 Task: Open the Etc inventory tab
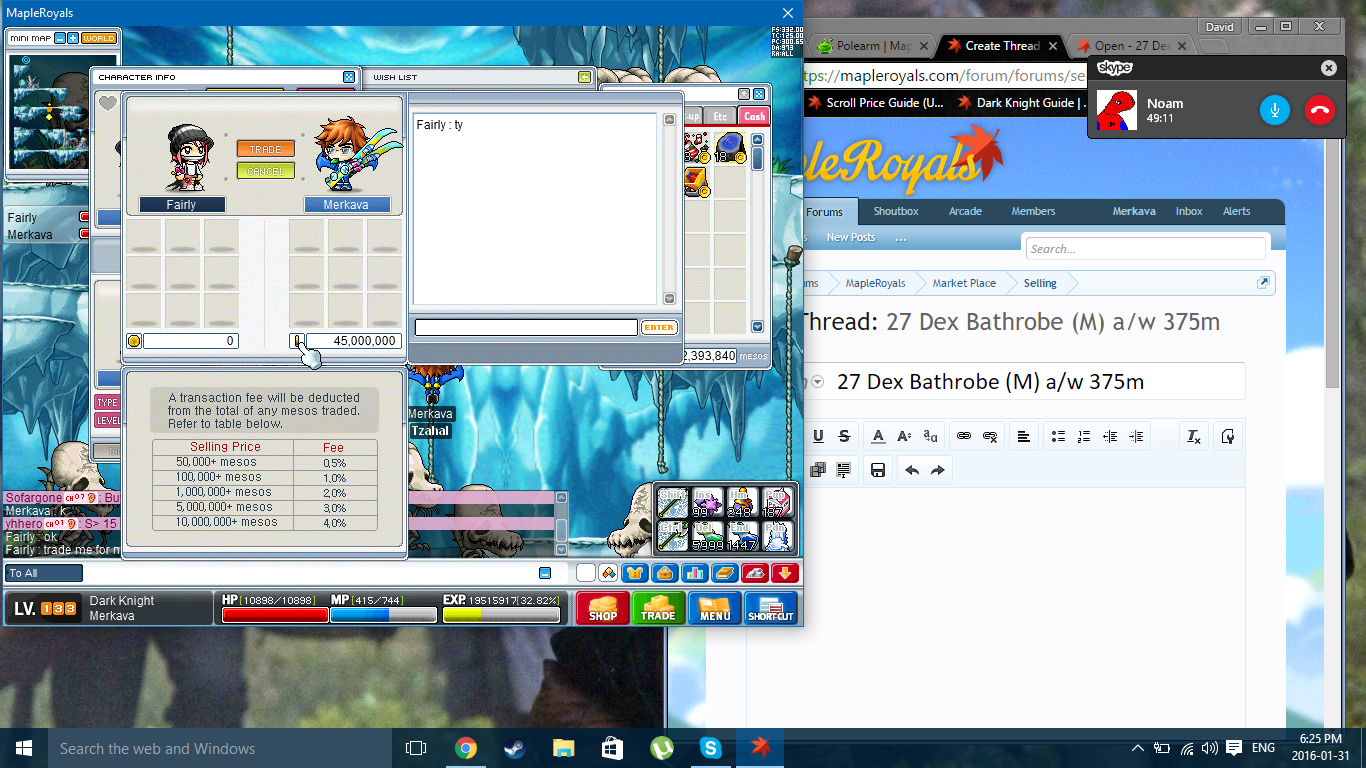[x=720, y=116]
